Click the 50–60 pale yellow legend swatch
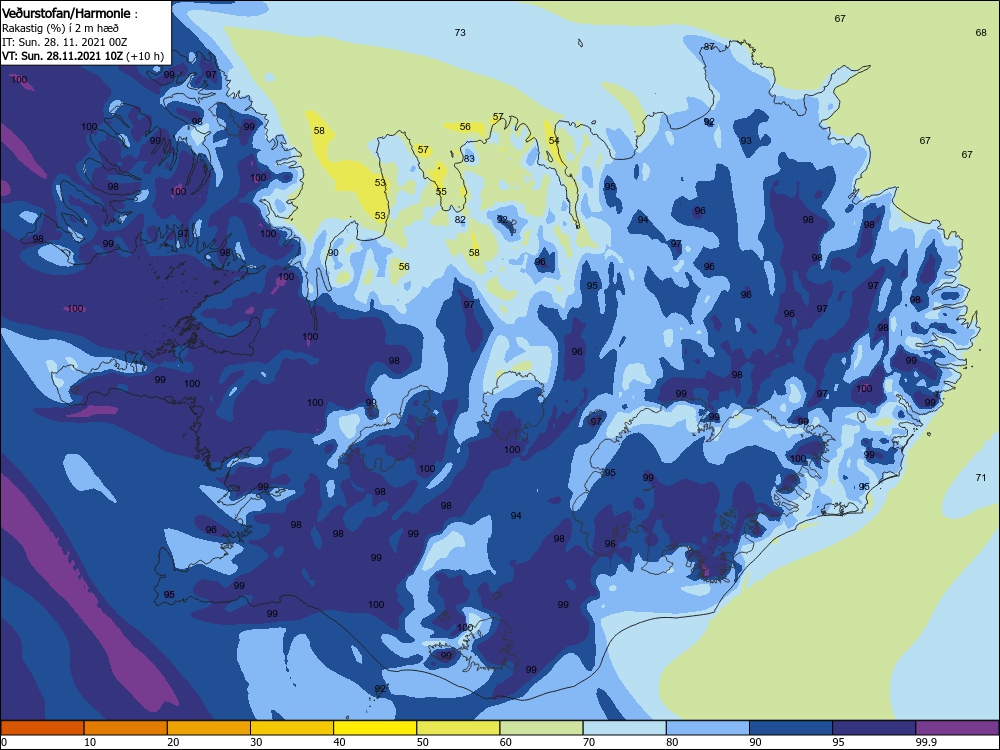This screenshot has width=1000, height=750. pos(458,728)
